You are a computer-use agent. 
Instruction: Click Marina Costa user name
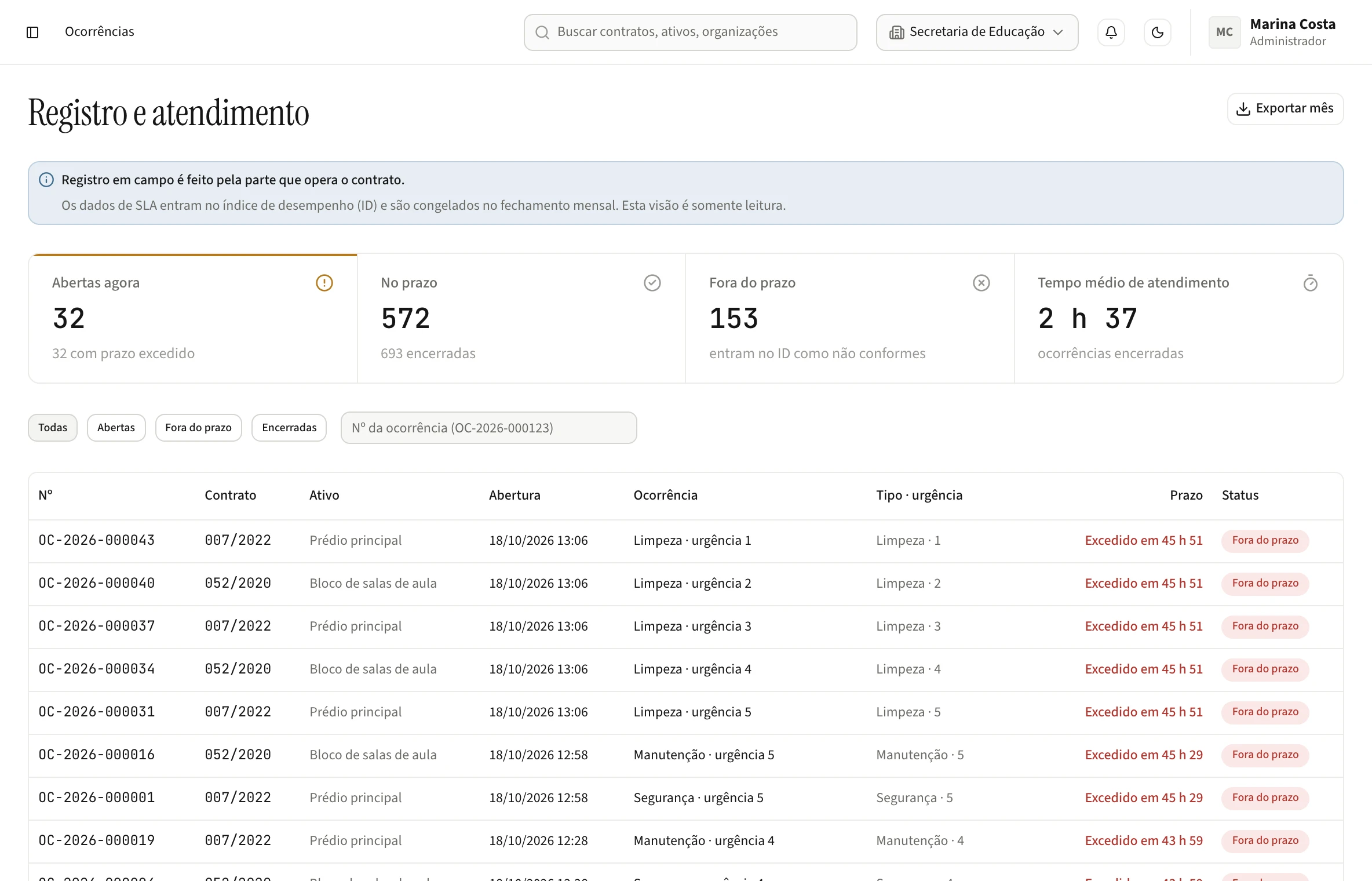pyautogui.click(x=1293, y=24)
